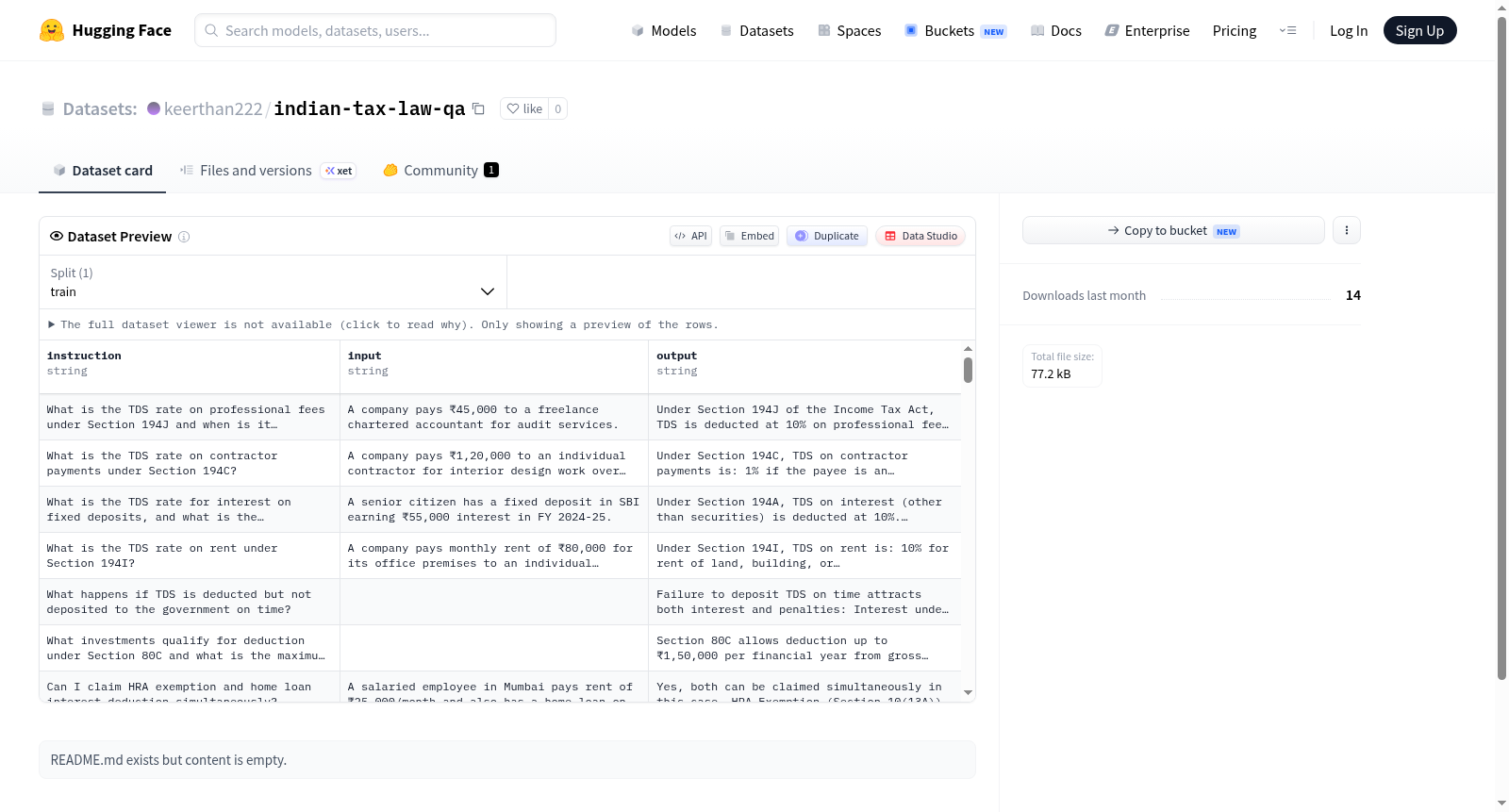View the Pricing page
1509x812 pixels.
click(1235, 30)
